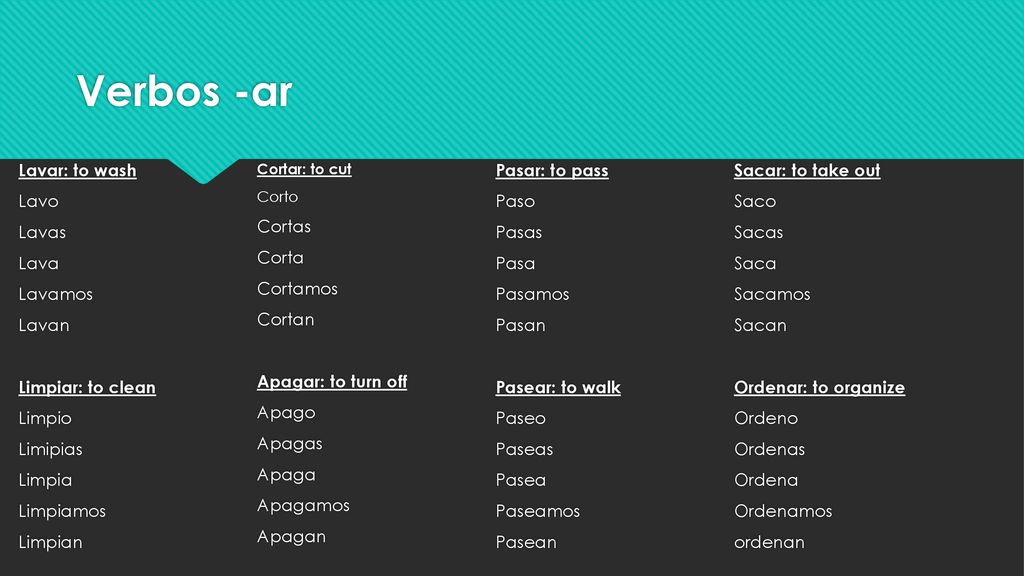Click the word 'Paseamos'
This screenshot has height=576, width=1024.
537,511
